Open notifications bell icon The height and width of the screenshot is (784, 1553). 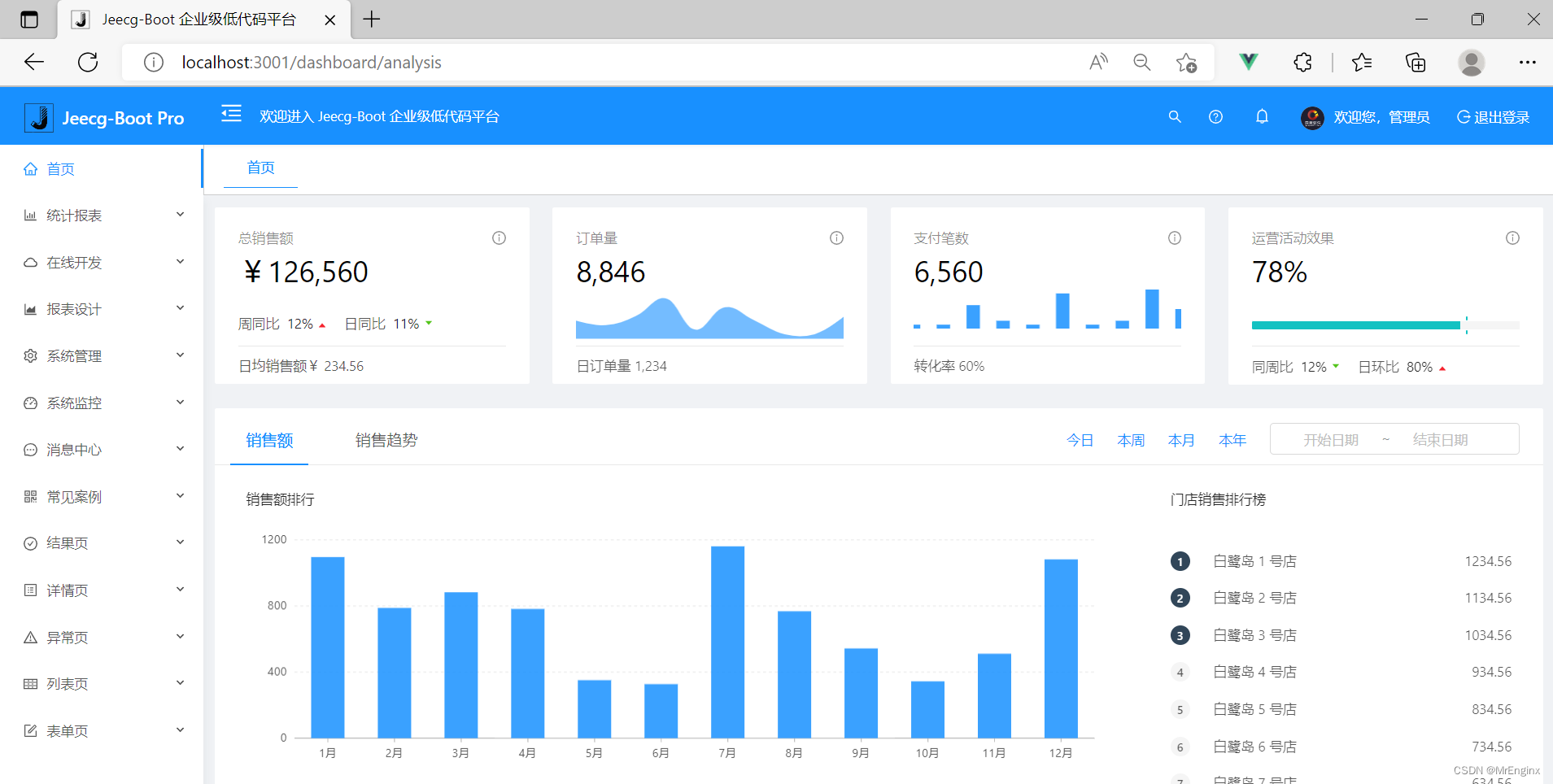[1262, 116]
